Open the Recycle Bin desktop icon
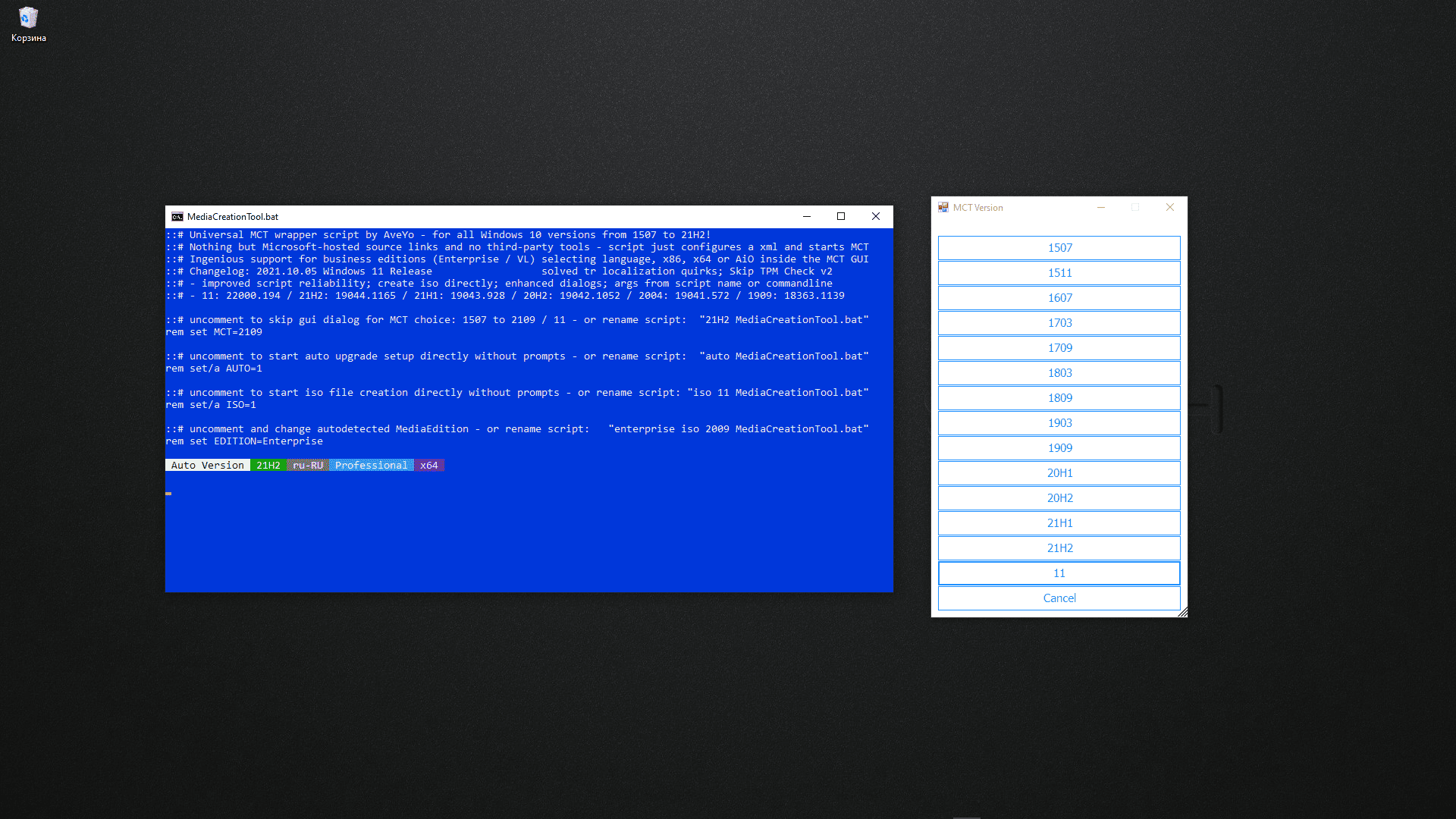Screen dimensions: 1456x819 click(x=28, y=24)
